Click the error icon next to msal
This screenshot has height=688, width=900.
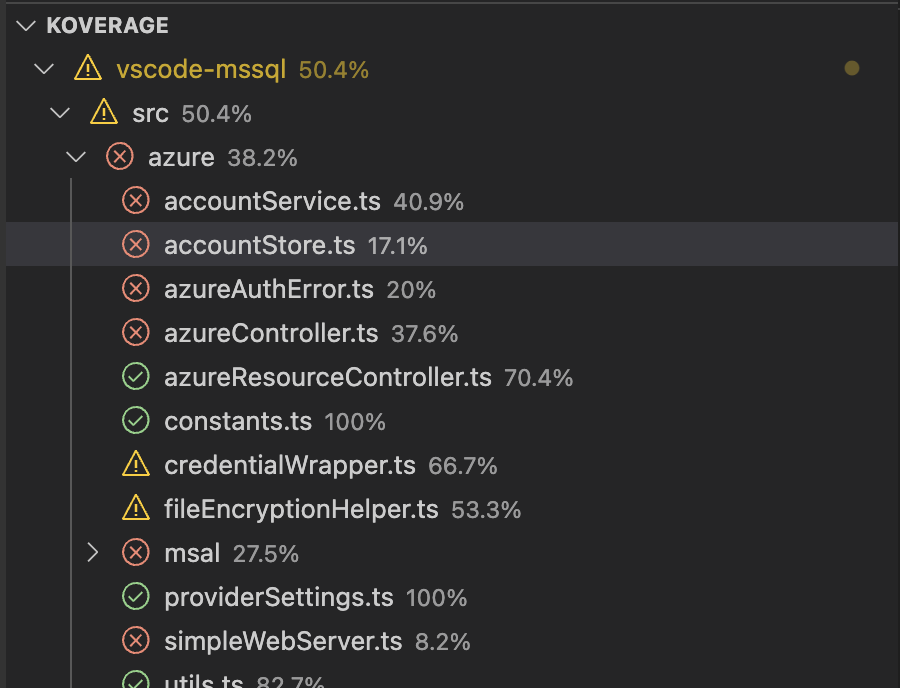[135, 553]
